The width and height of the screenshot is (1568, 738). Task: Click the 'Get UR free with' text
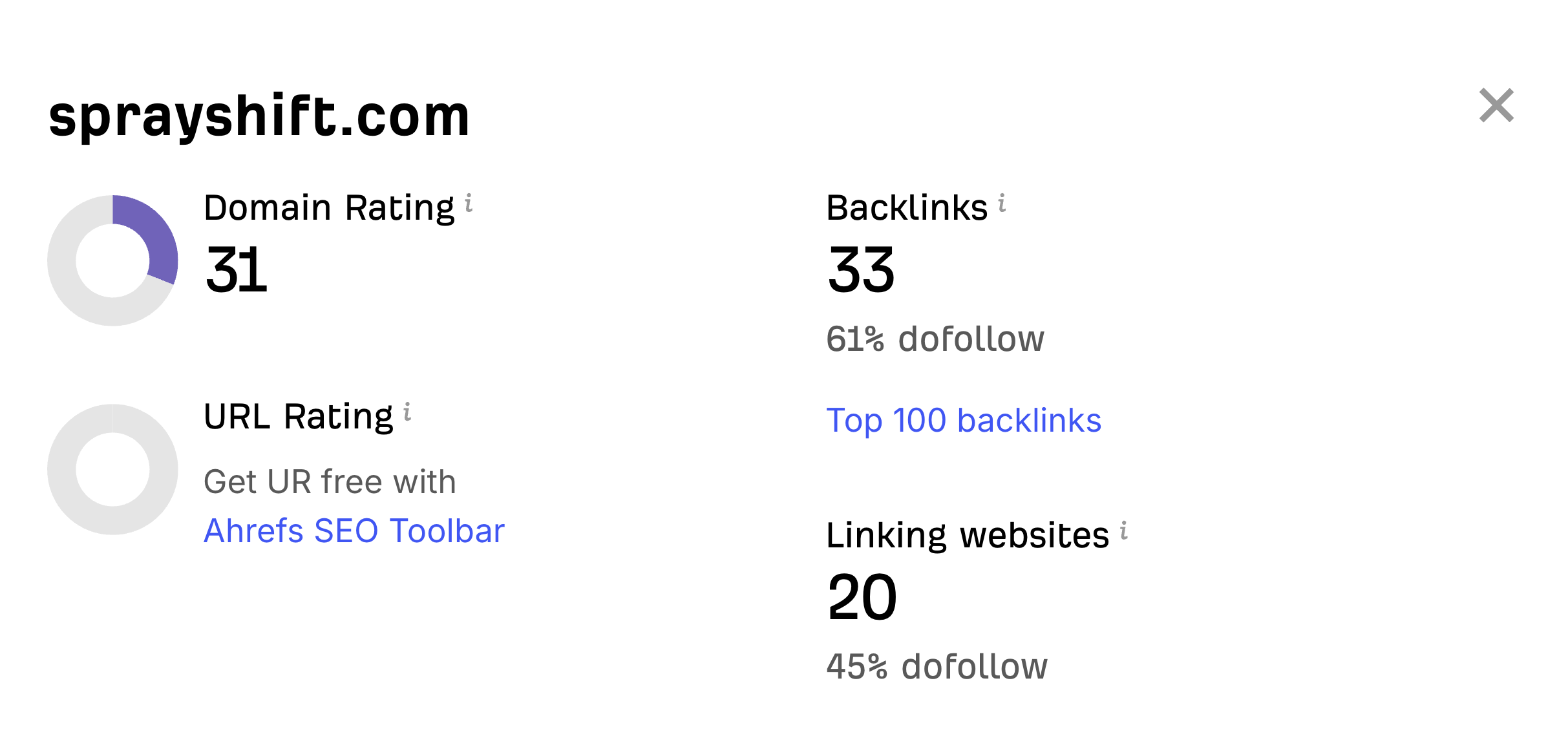(x=330, y=482)
